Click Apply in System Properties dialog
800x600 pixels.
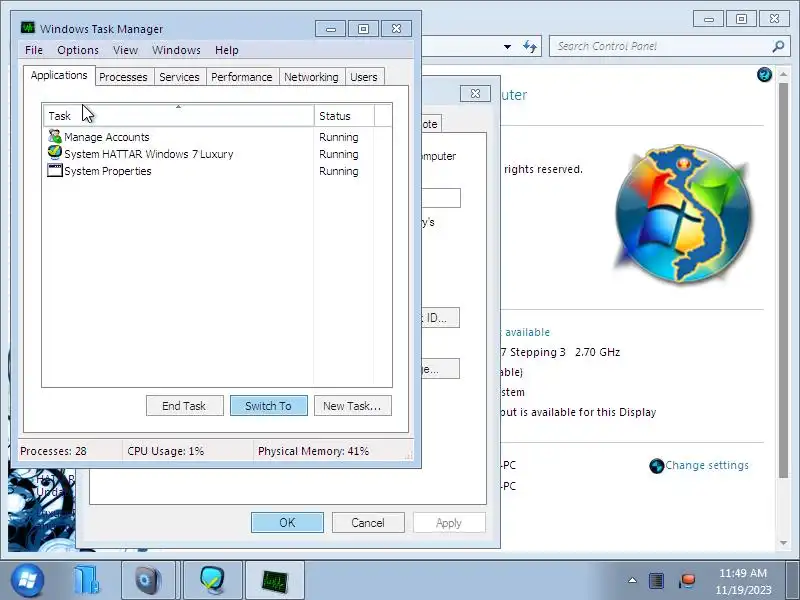tap(449, 522)
